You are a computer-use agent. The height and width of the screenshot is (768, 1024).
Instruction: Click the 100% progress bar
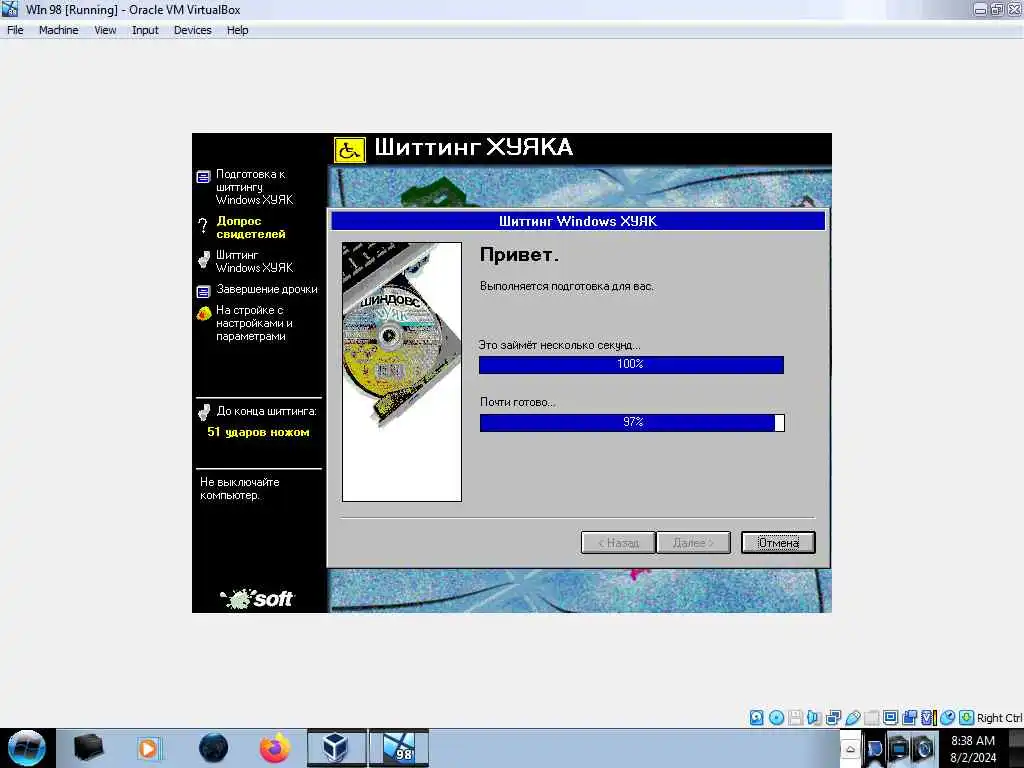click(631, 364)
